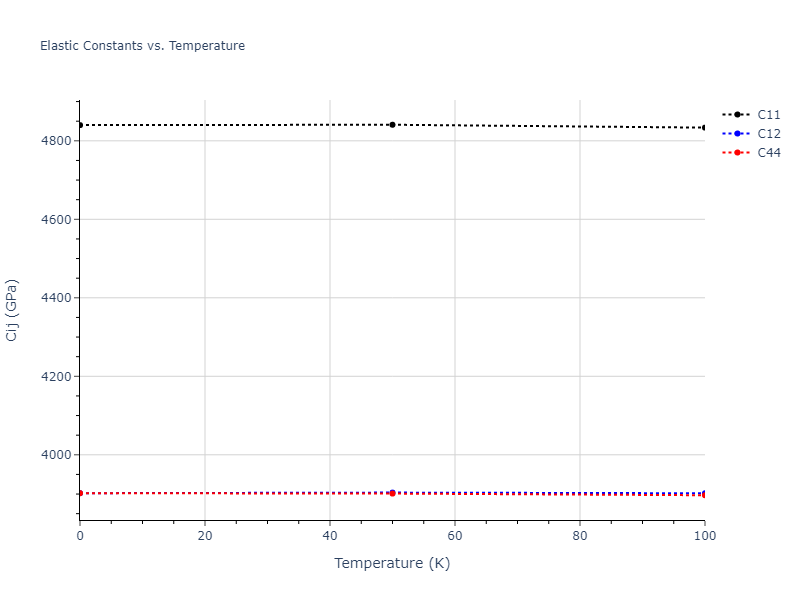
Task: Click the black C11 legend marker
Action: click(737, 114)
